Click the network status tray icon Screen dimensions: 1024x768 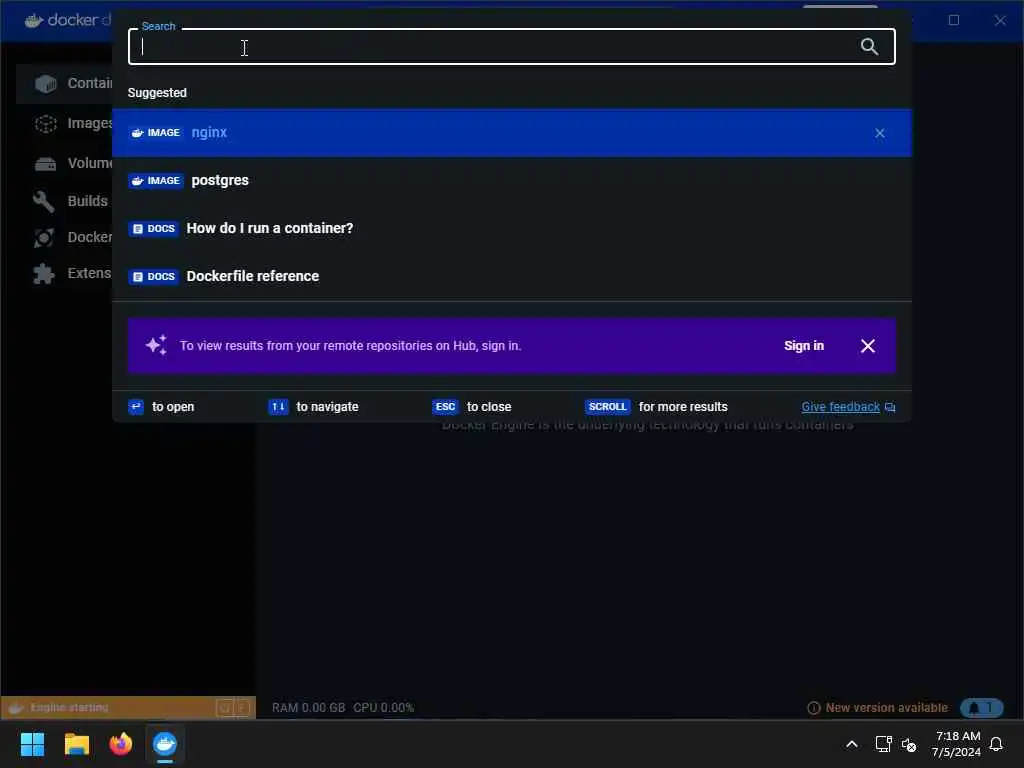tap(883, 744)
